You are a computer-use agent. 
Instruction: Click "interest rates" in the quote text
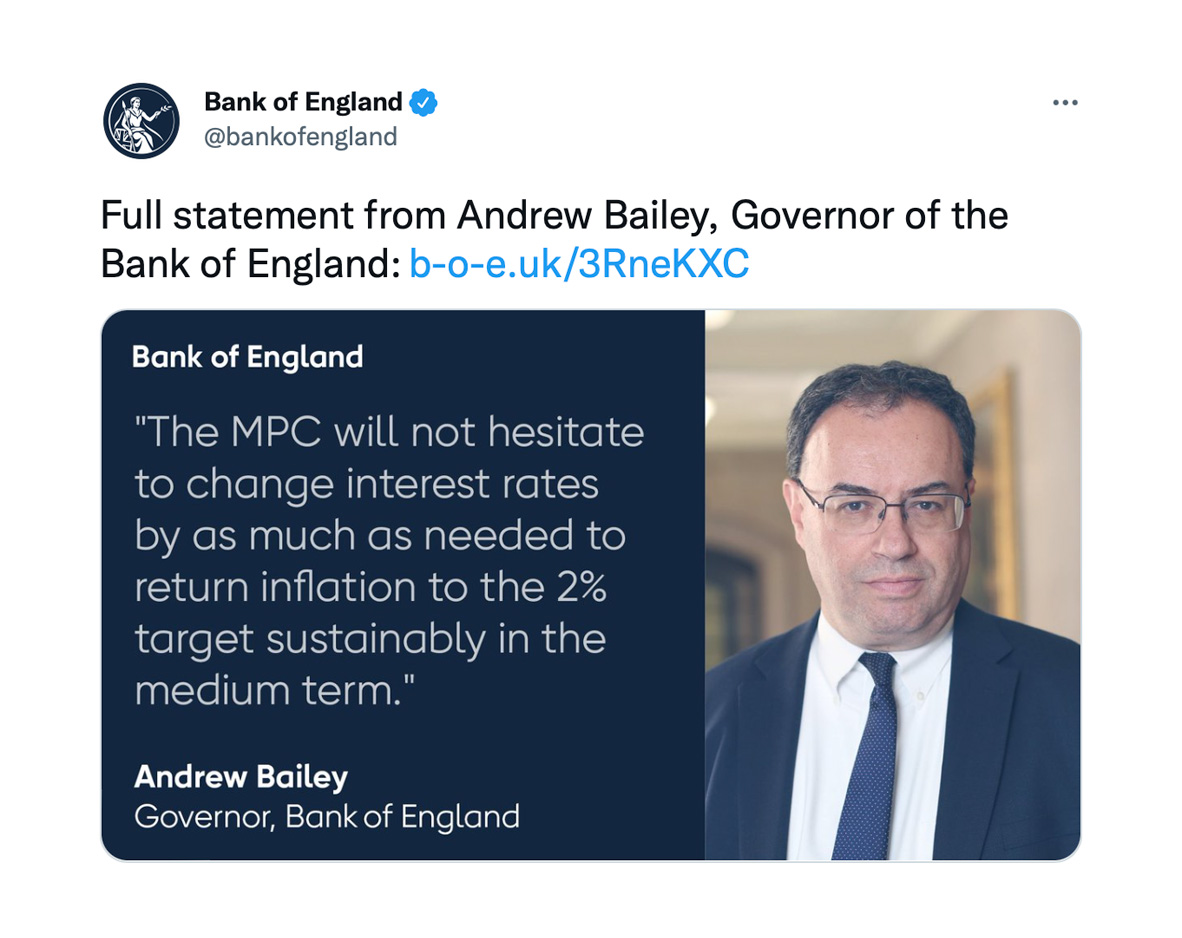point(472,484)
